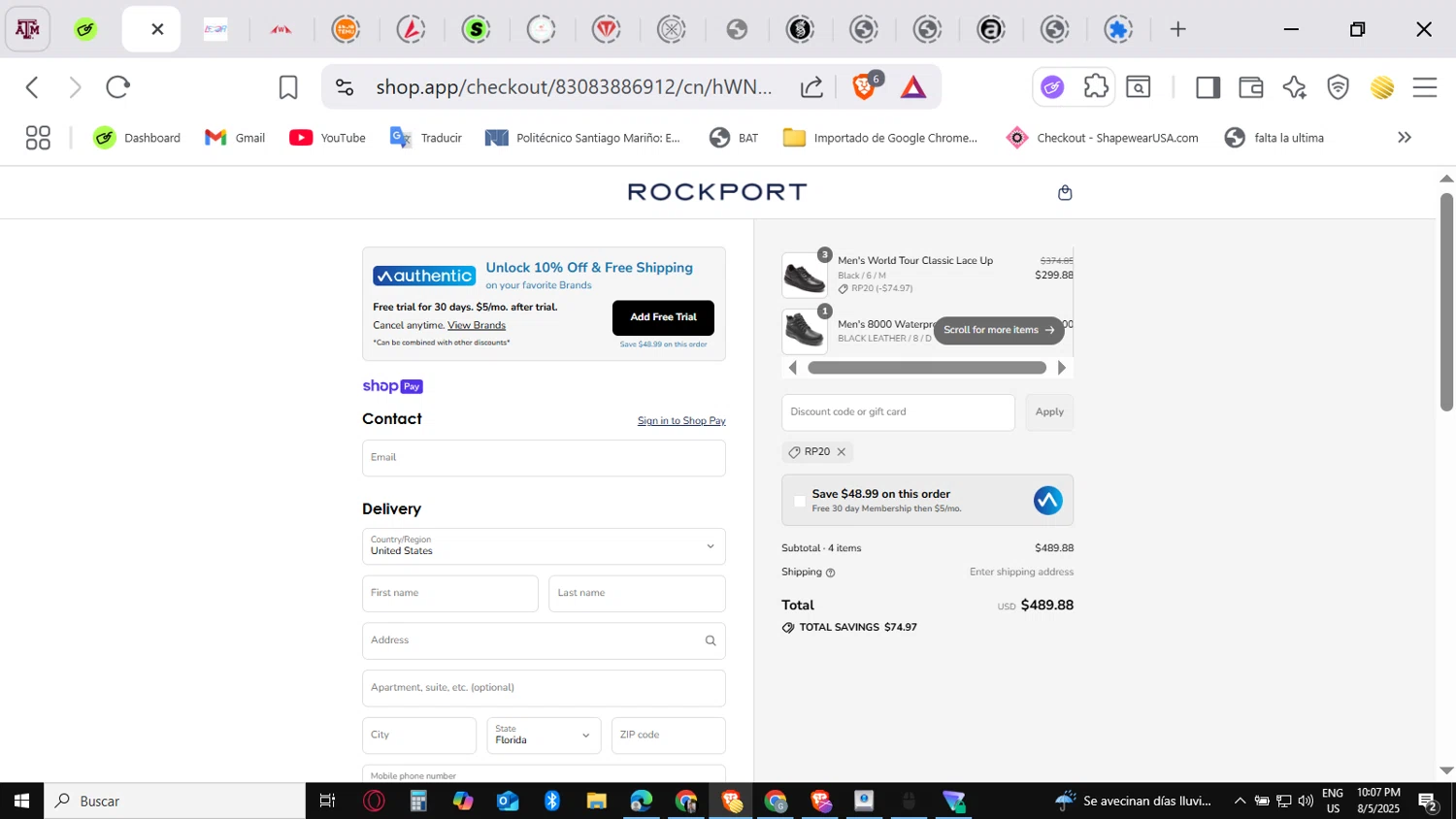Apply the discount code
The image size is (1456, 819).
click(x=1049, y=412)
